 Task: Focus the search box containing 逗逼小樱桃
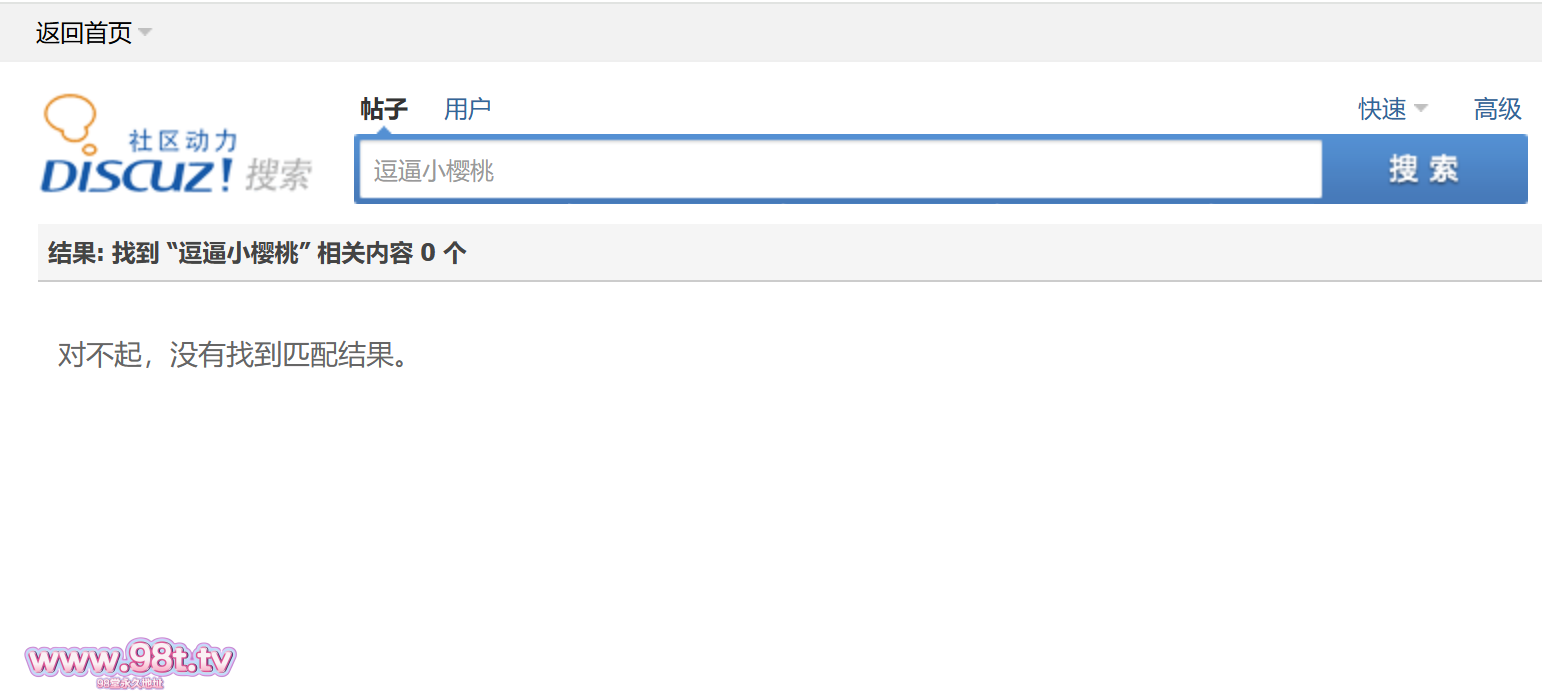840,171
